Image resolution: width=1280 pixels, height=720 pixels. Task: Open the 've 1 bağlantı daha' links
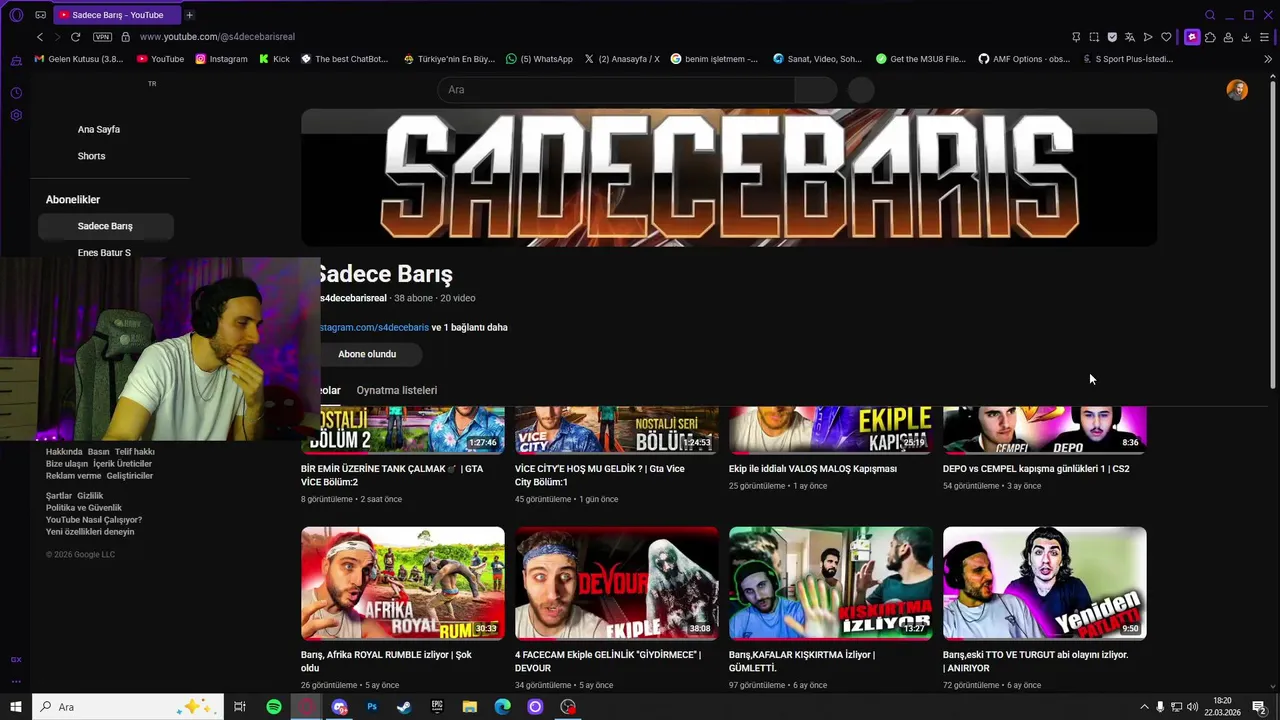tap(470, 327)
